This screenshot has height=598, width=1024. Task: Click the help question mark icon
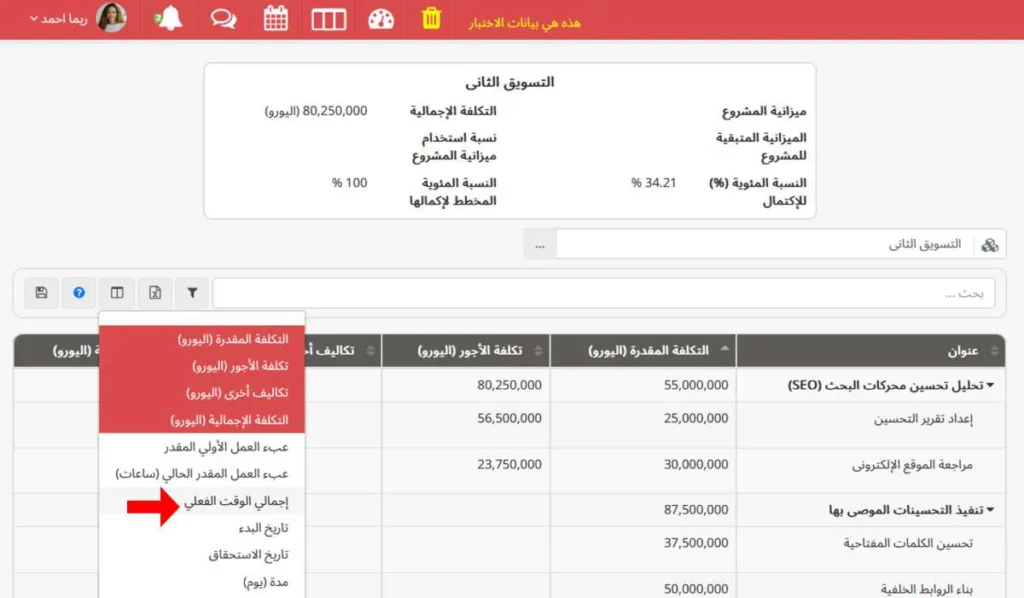(x=79, y=292)
